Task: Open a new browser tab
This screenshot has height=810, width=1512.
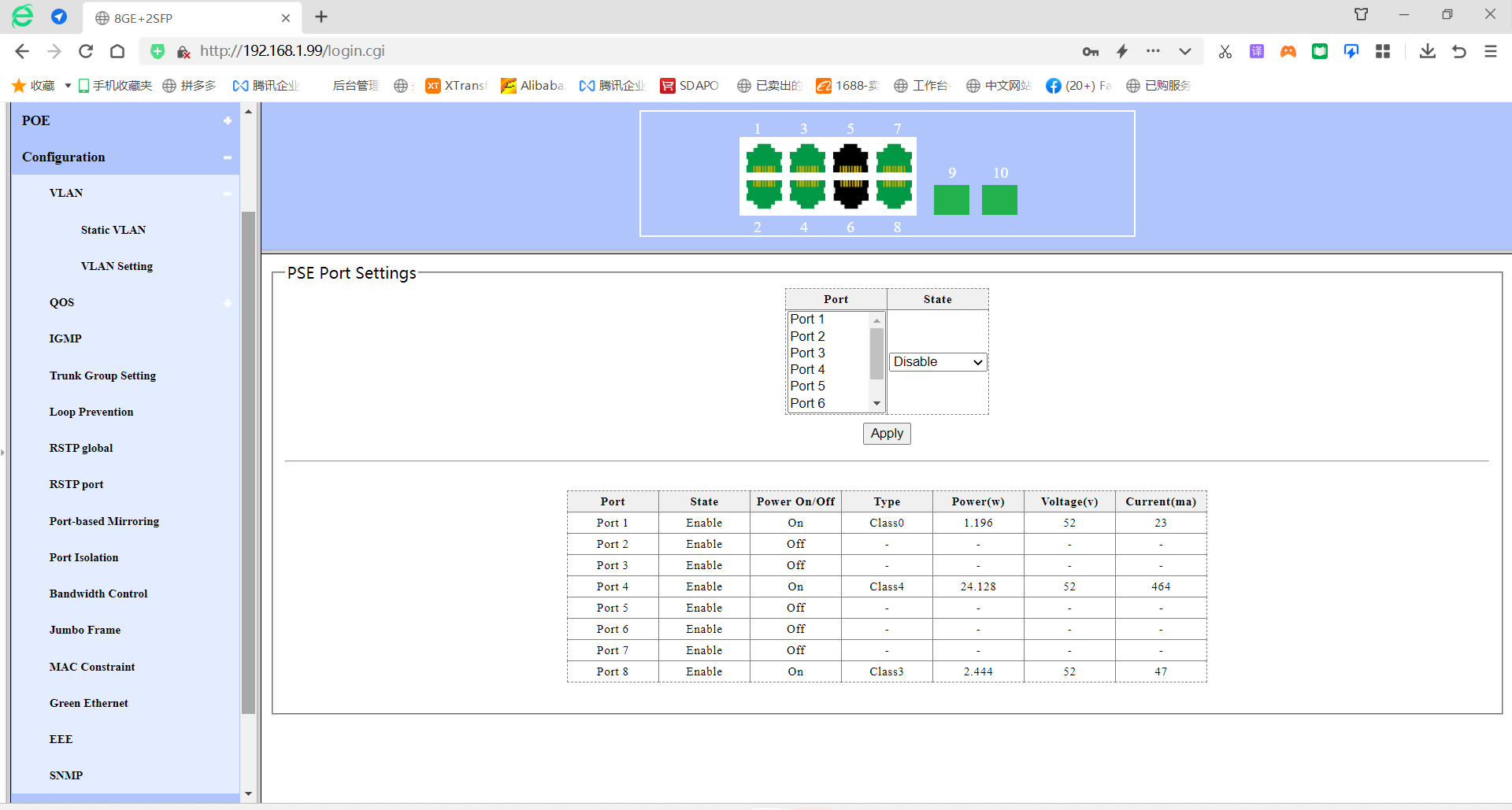Action: tap(321, 17)
